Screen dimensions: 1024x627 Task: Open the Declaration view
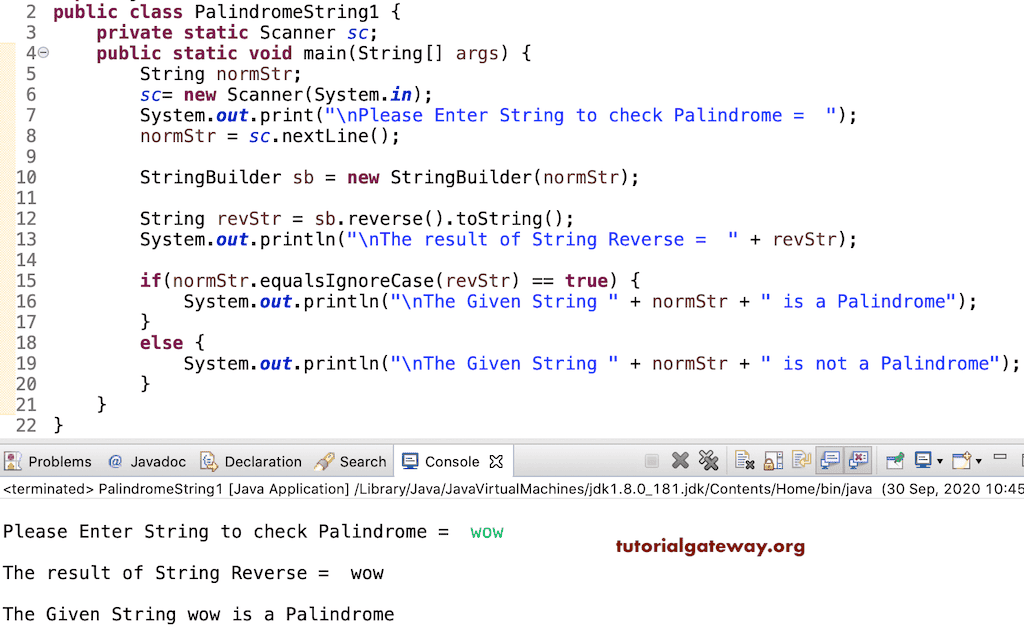[x=262, y=461]
